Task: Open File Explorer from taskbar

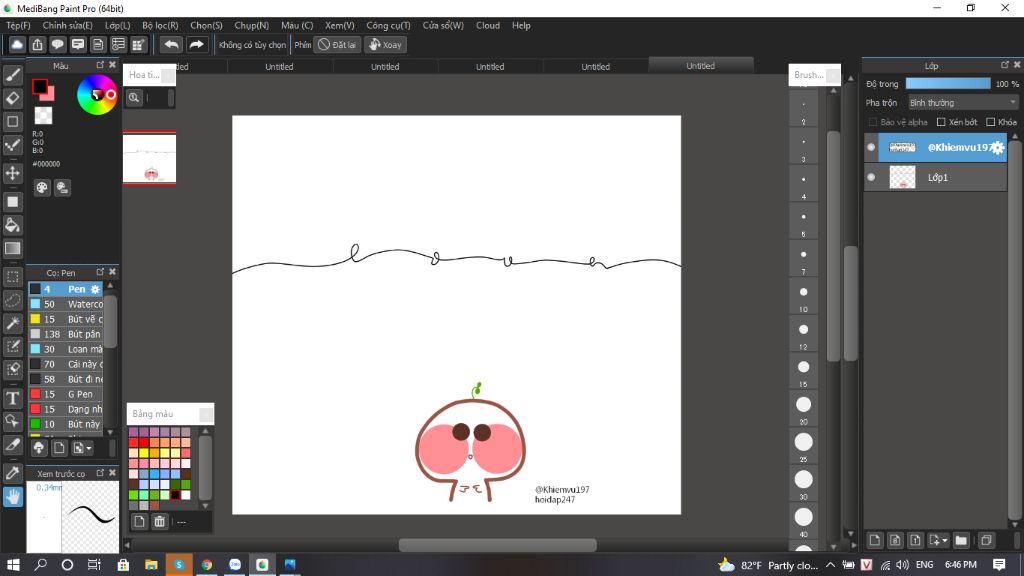Action: coord(151,564)
